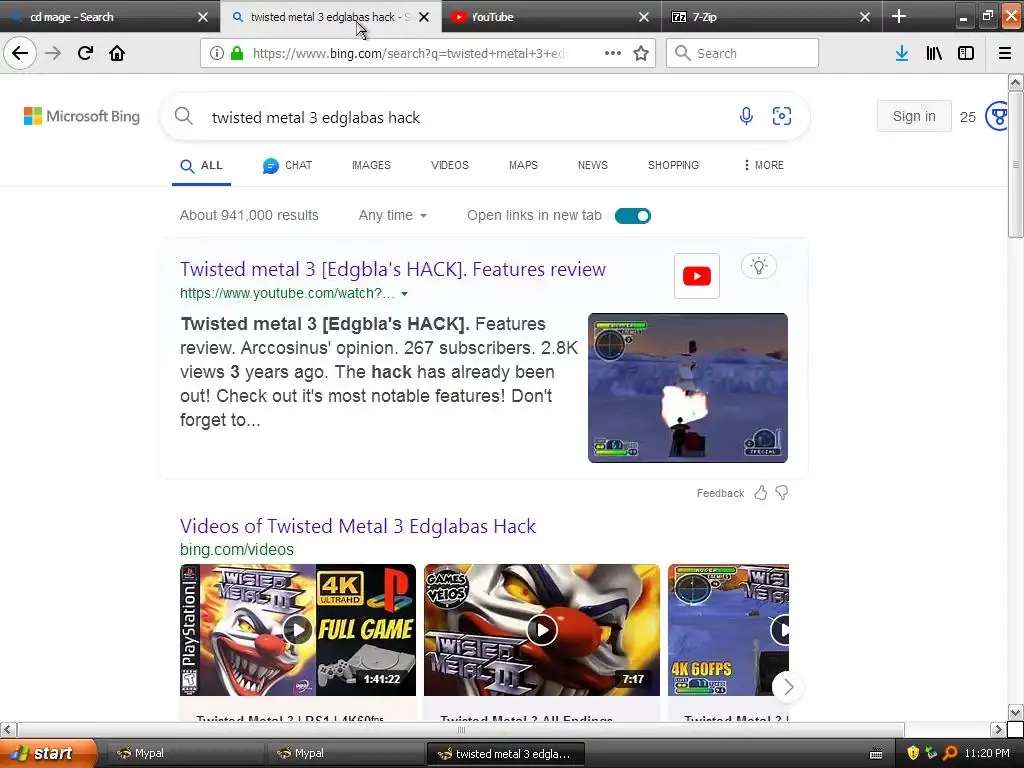The width and height of the screenshot is (1024, 768).
Task: Open Twisted metal 3 Edgbla's HACK result
Action: 392,269
